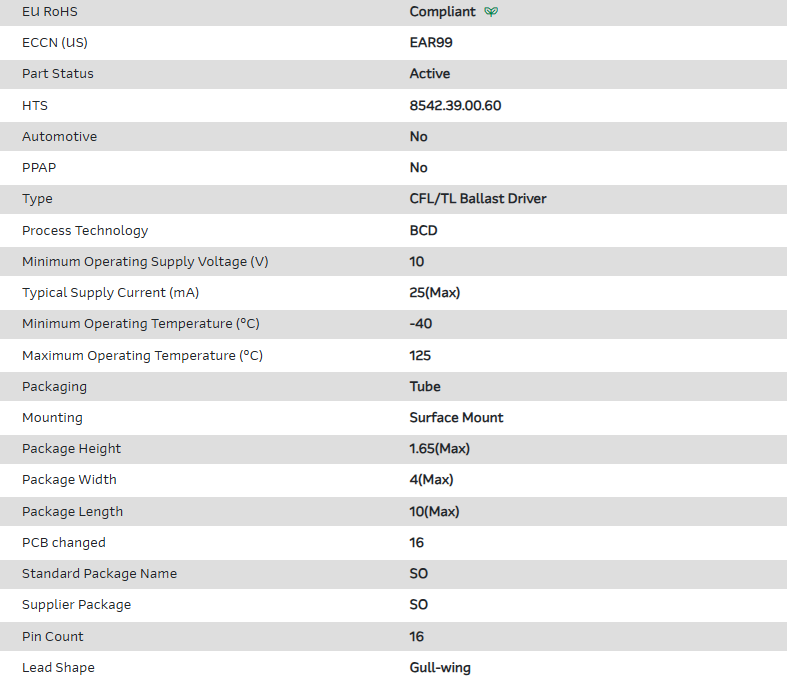Viewport: 787px width, 696px height.
Task: Click the EU RoHS label
Action: click(50, 12)
